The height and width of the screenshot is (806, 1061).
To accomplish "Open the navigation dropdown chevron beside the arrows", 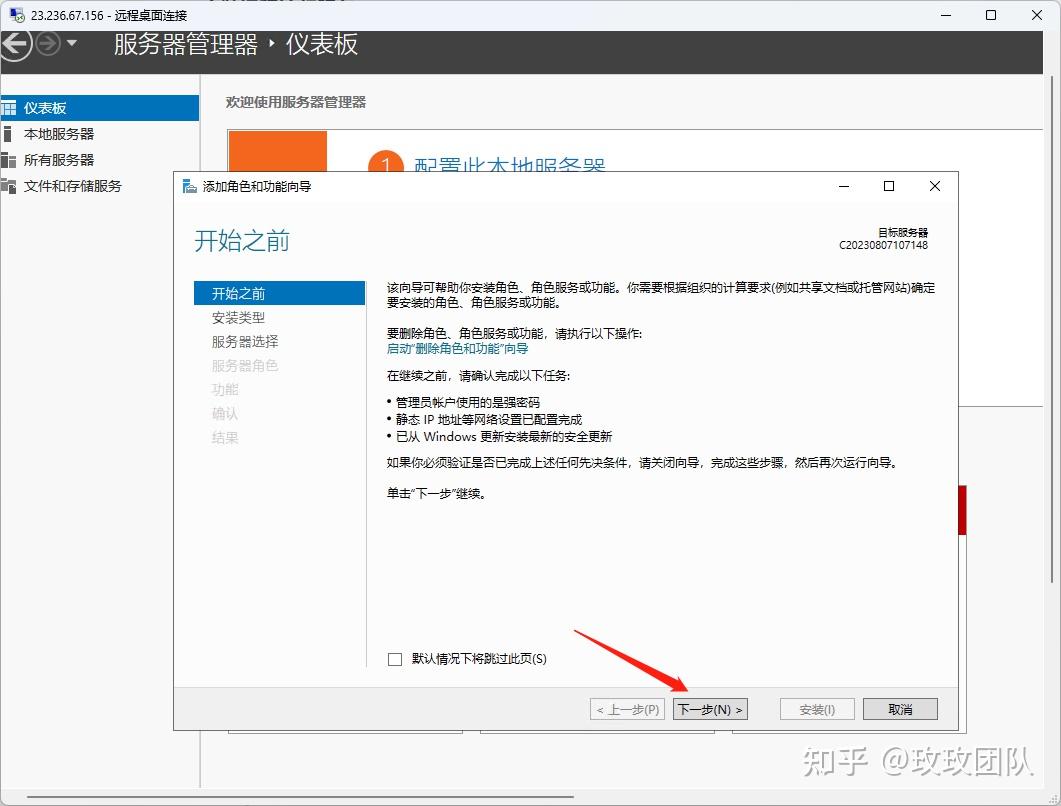I will pos(69,44).
